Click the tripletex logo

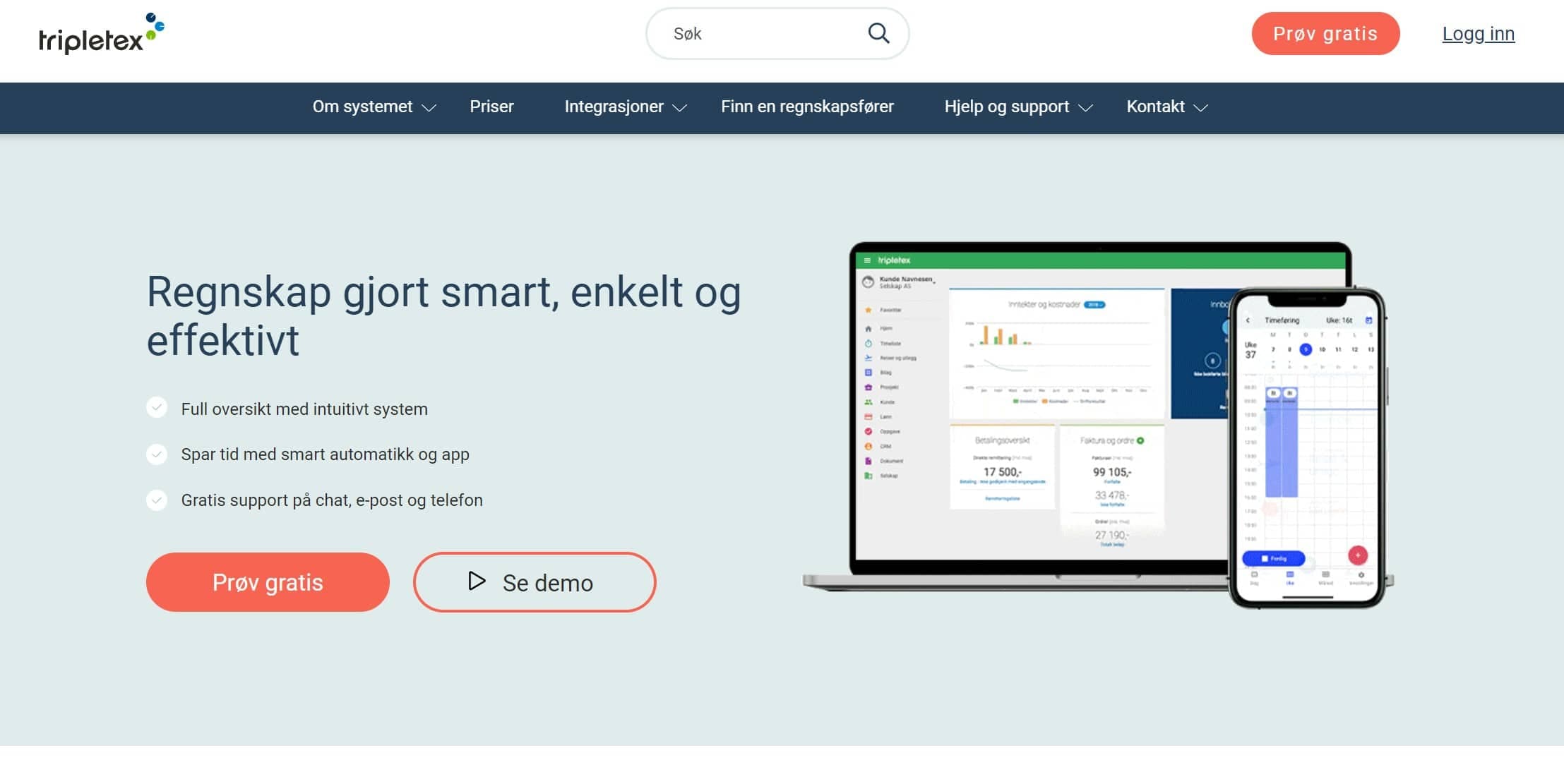point(102,33)
